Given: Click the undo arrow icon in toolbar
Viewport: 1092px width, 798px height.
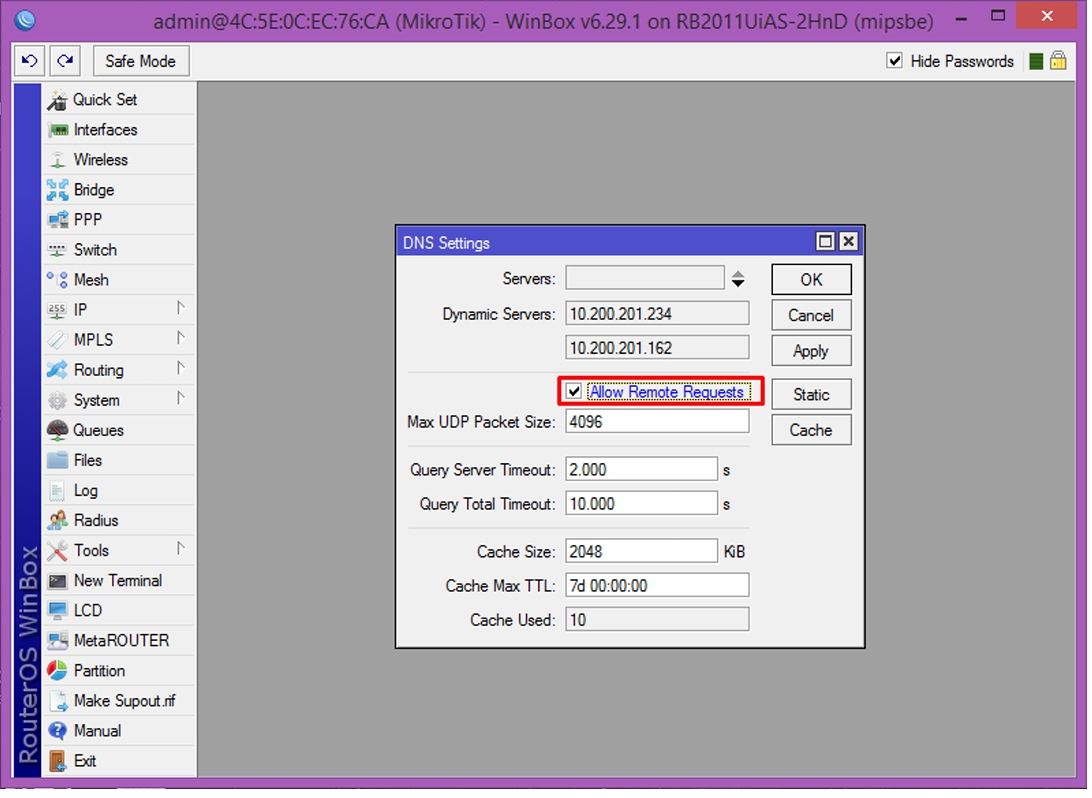Looking at the screenshot, I should pos(29,61).
